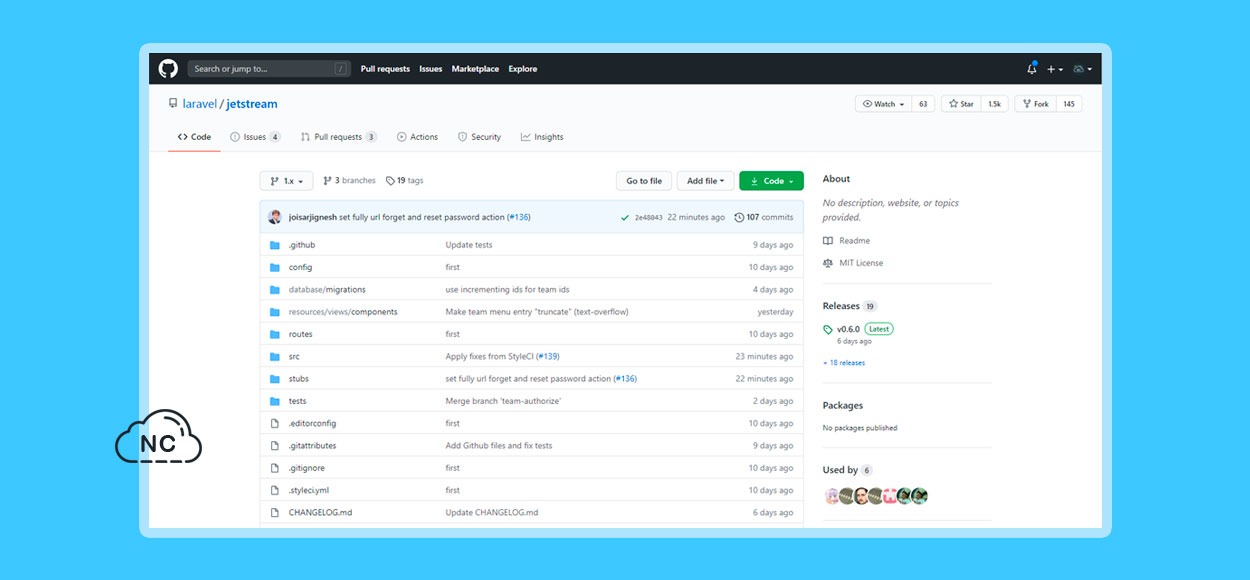Open the CHANGELOG.md file
This screenshot has width=1250, height=580.
(x=320, y=513)
